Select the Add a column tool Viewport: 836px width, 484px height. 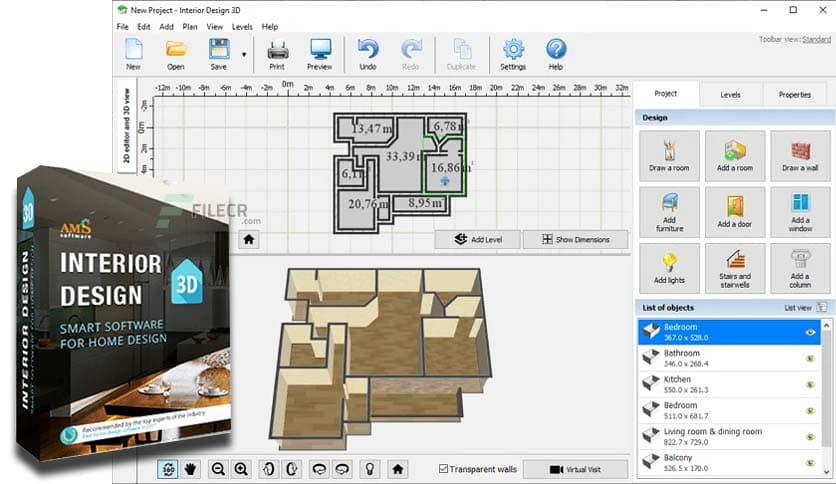pos(800,268)
